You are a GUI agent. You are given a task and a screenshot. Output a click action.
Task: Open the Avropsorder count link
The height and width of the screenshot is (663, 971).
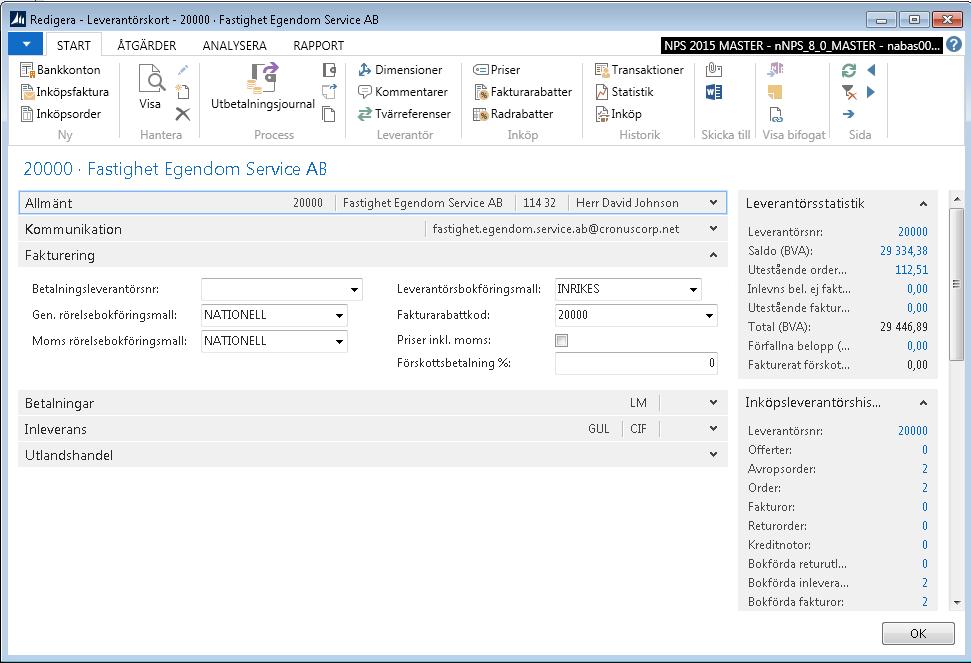(x=925, y=469)
